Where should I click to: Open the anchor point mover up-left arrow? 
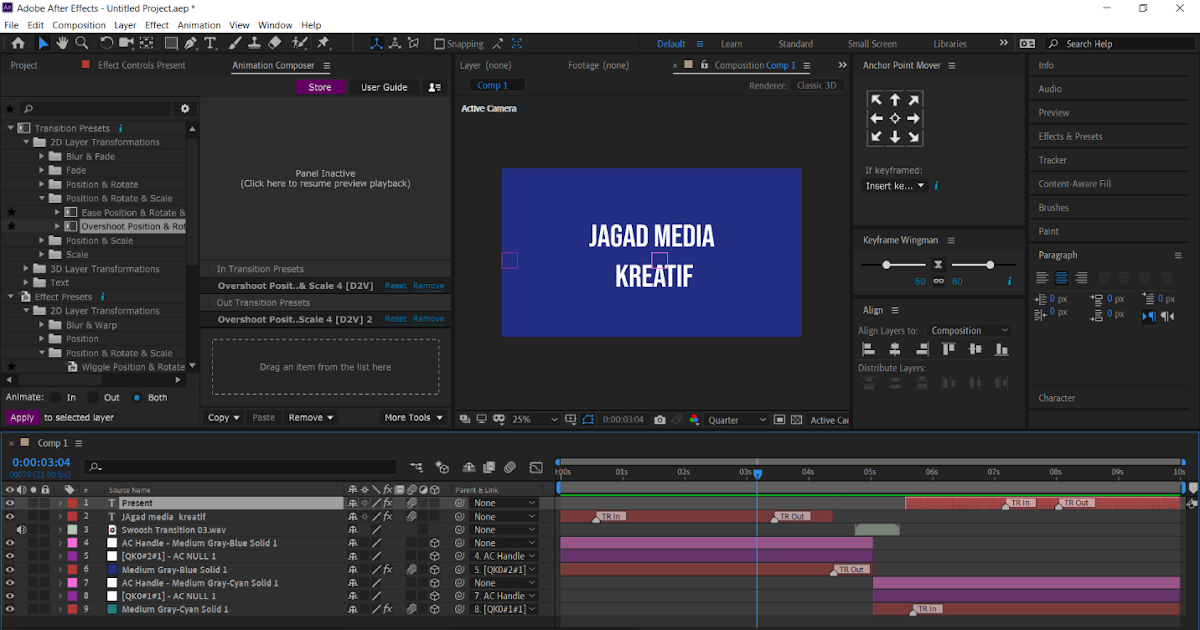[x=877, y=99]
